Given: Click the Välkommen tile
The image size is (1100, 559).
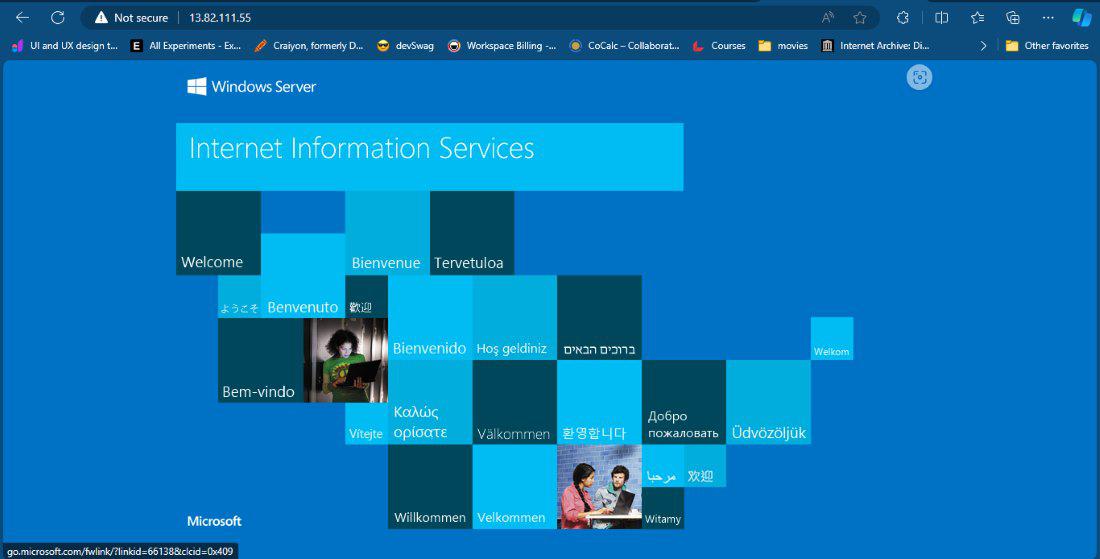Looking at the screenshot, I should [x=515, y=402].
